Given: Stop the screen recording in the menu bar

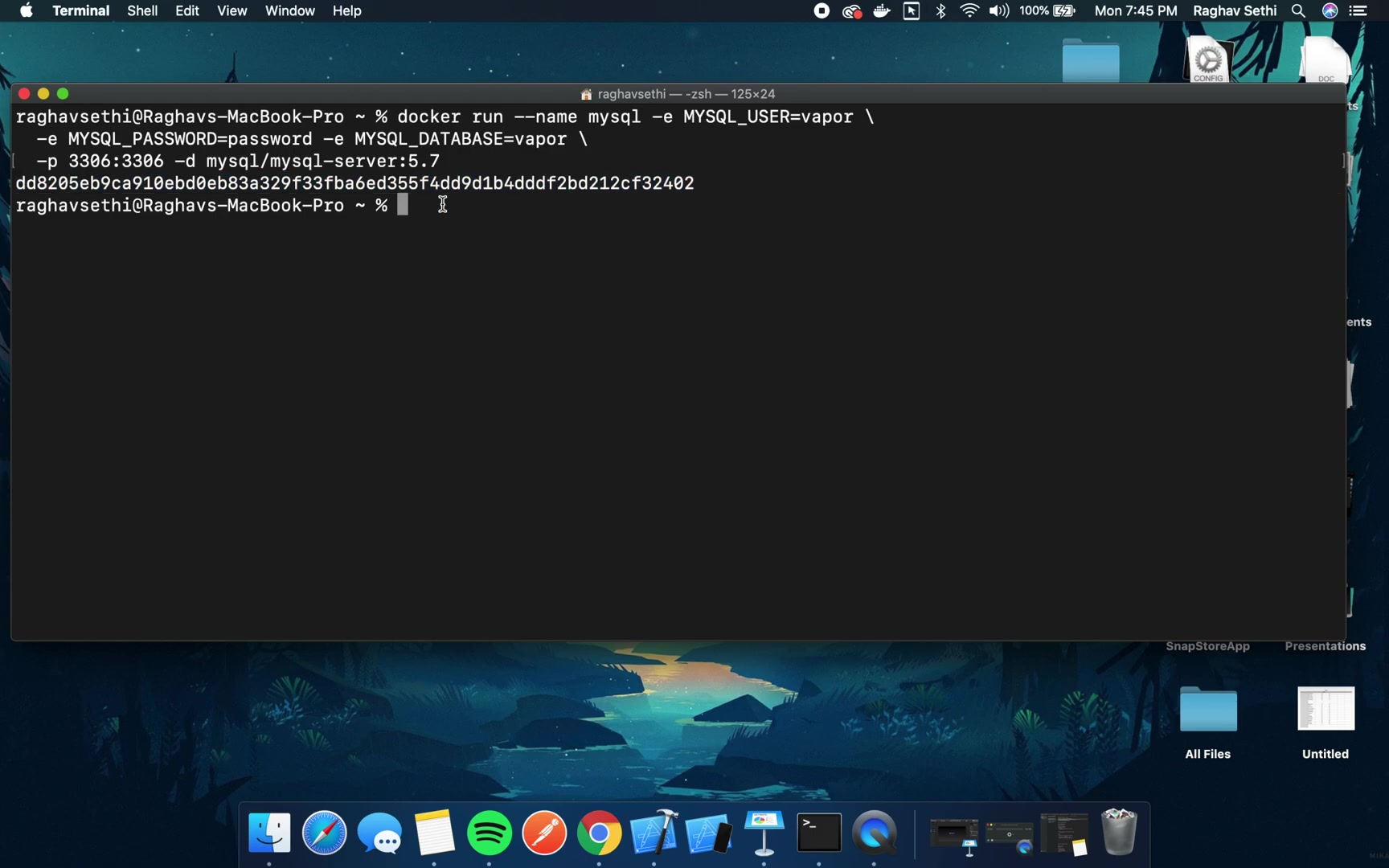Looking at the screenshot, I should click(x=821, y=10).
